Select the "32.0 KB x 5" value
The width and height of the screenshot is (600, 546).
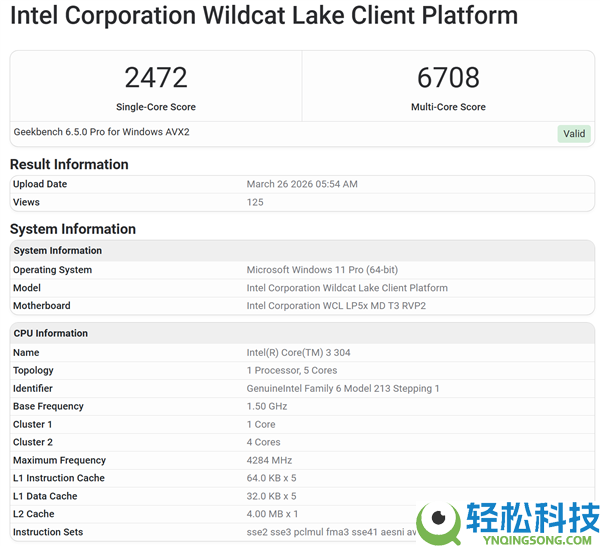tap(271, 496)
